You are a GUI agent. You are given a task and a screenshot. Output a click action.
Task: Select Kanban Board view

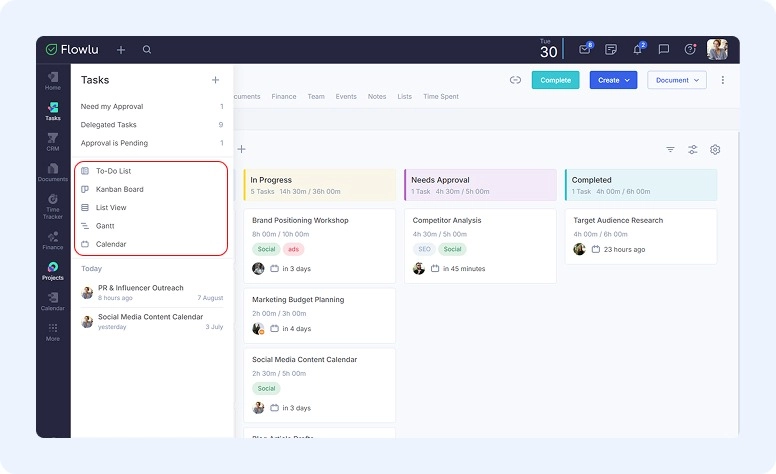pyautogui.click(x=151, y=189)
